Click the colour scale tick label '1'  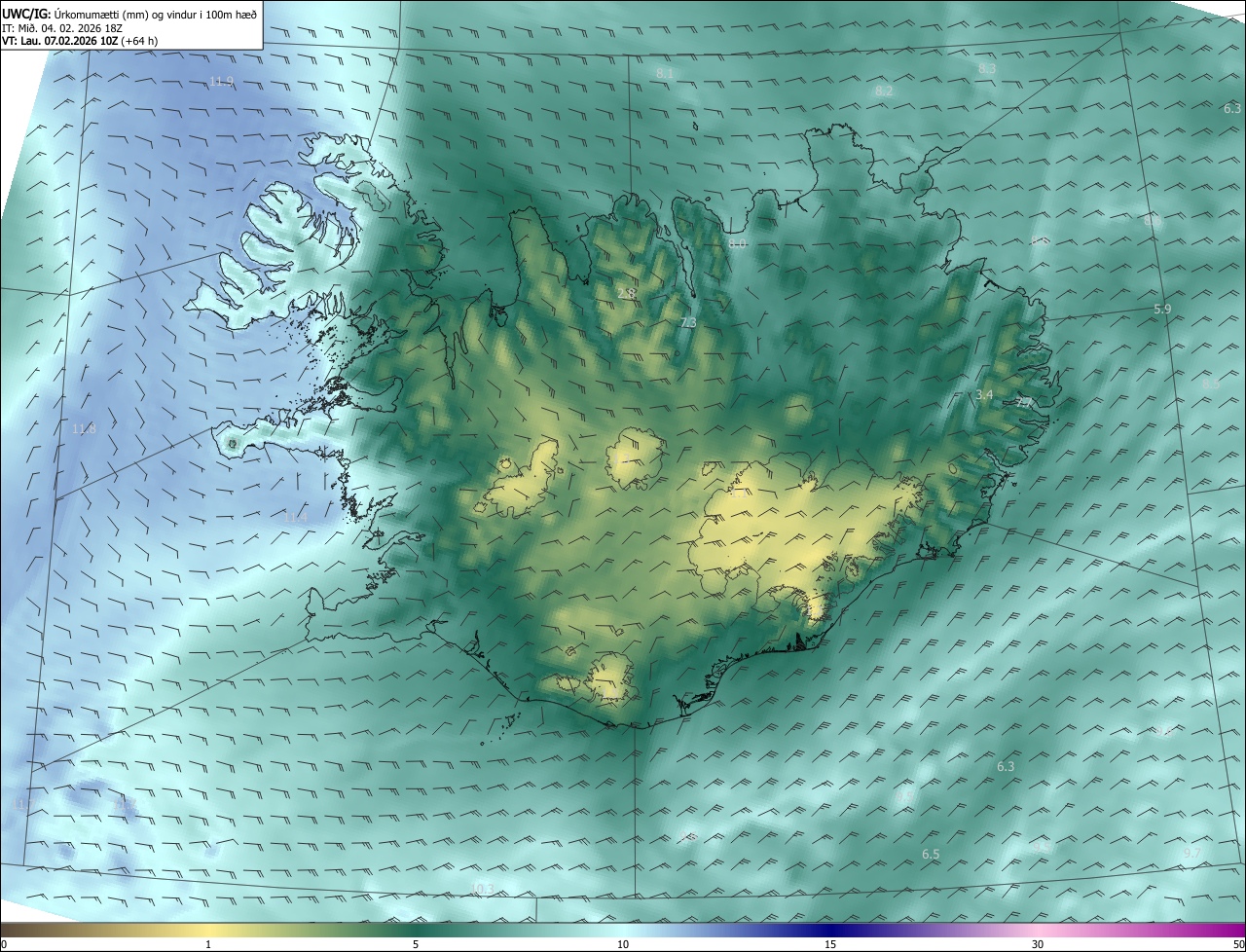[208, 944]
